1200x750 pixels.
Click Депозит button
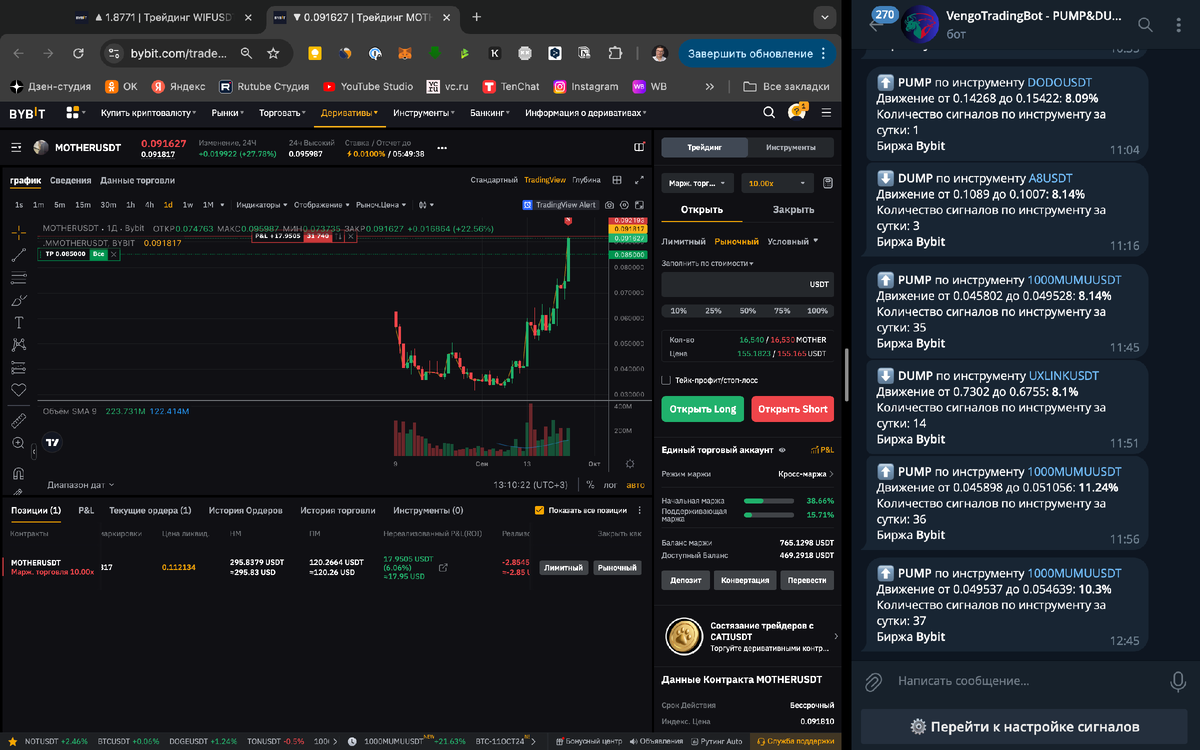click(685, 580)
